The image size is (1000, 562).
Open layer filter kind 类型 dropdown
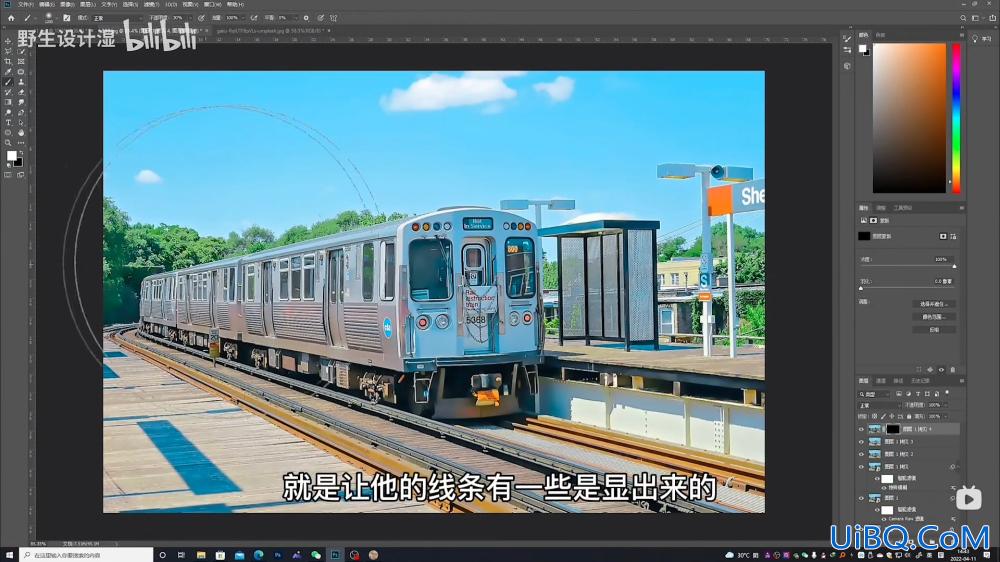pos(876,394)
